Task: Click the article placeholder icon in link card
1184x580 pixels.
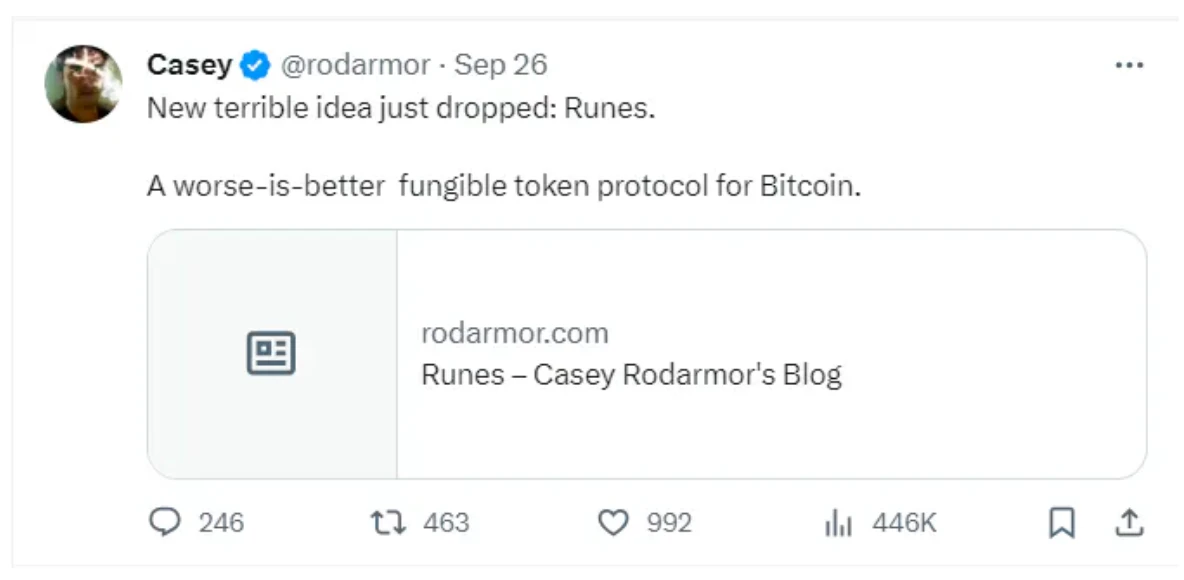Action: [x=271, y=353]
